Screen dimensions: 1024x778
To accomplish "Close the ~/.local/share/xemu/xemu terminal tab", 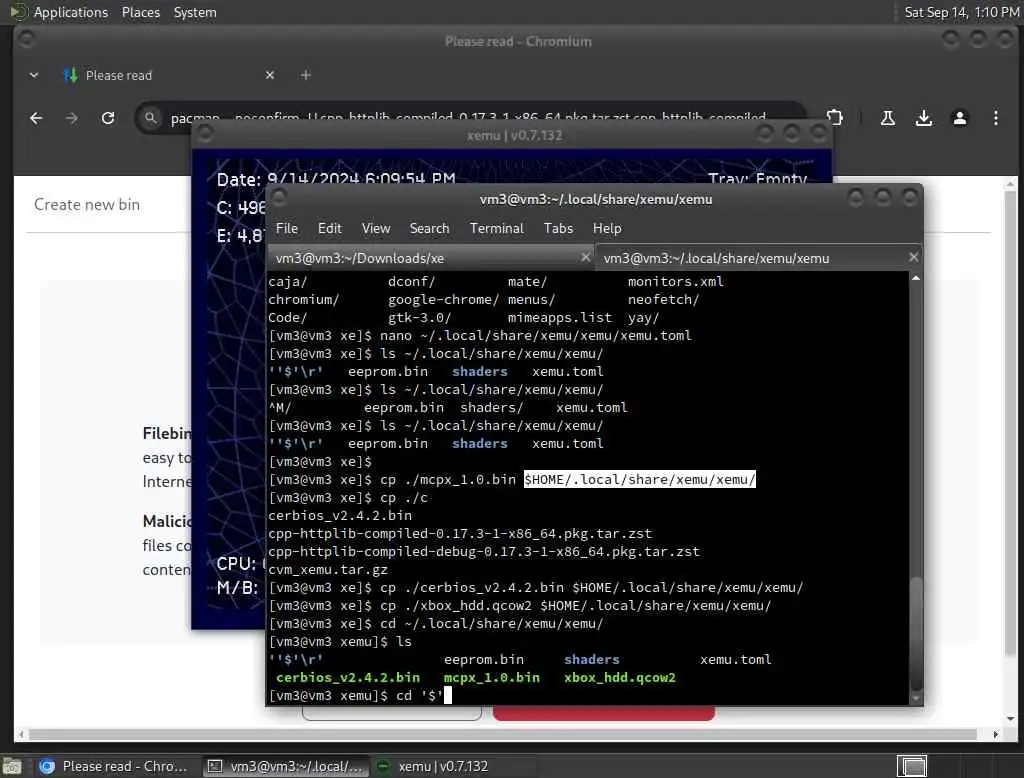I will pyautogui.click(x=914, y=257).
